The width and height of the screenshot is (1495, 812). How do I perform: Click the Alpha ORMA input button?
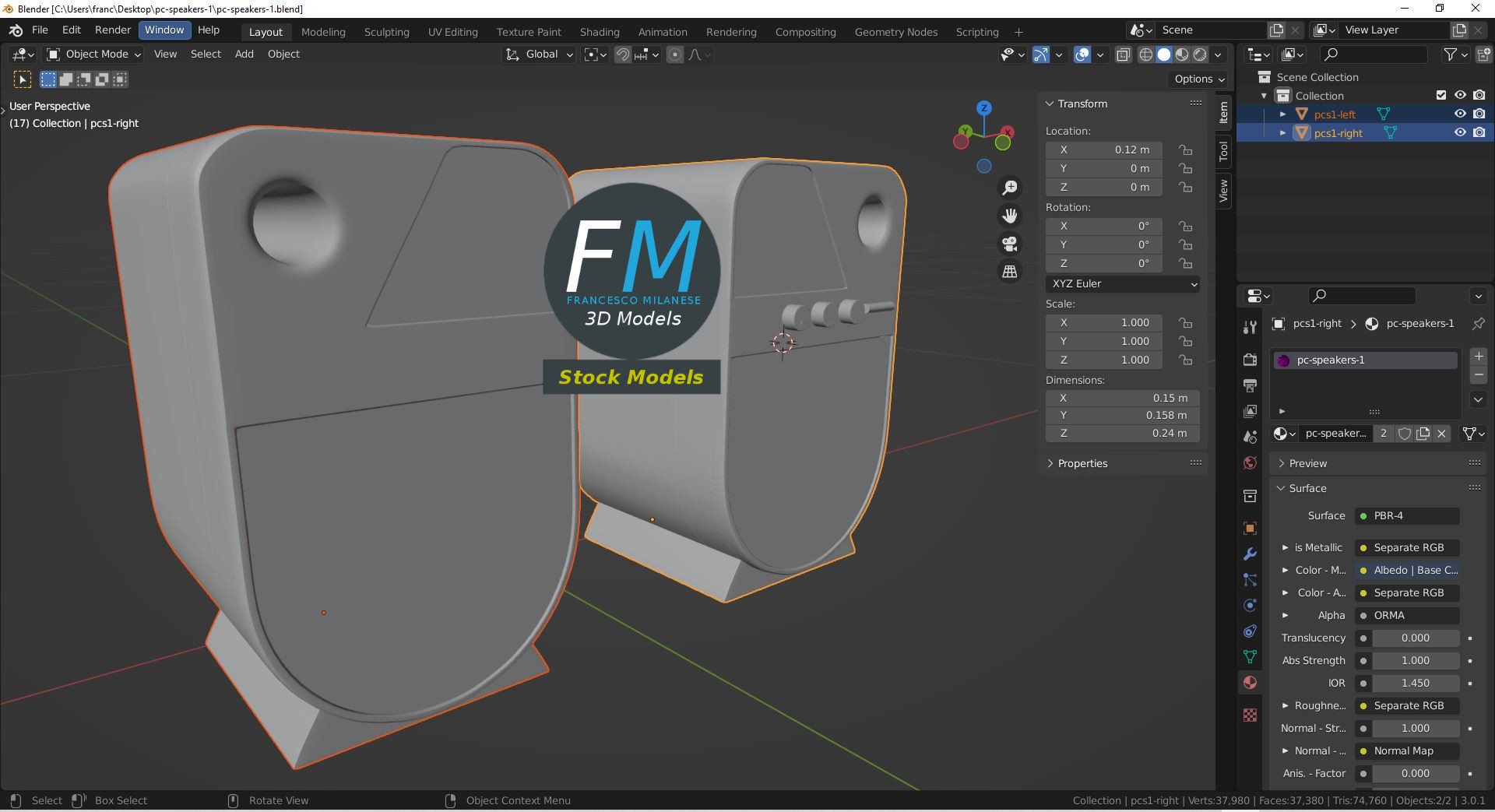pyautogui.click(x=1407, y=616)
